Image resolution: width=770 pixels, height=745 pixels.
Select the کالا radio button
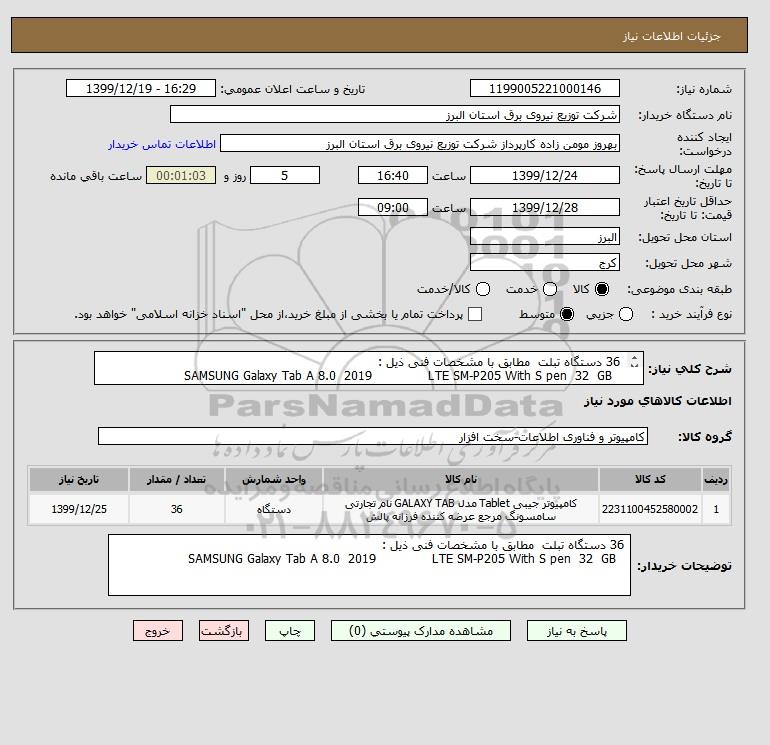(x=602, y=289)
